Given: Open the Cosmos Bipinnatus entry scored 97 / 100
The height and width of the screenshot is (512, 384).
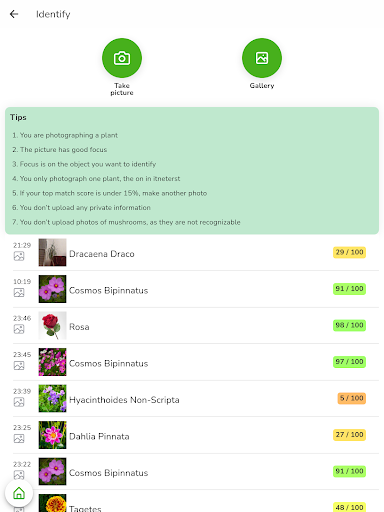Looking at the screenshot, I should point(196,362).
